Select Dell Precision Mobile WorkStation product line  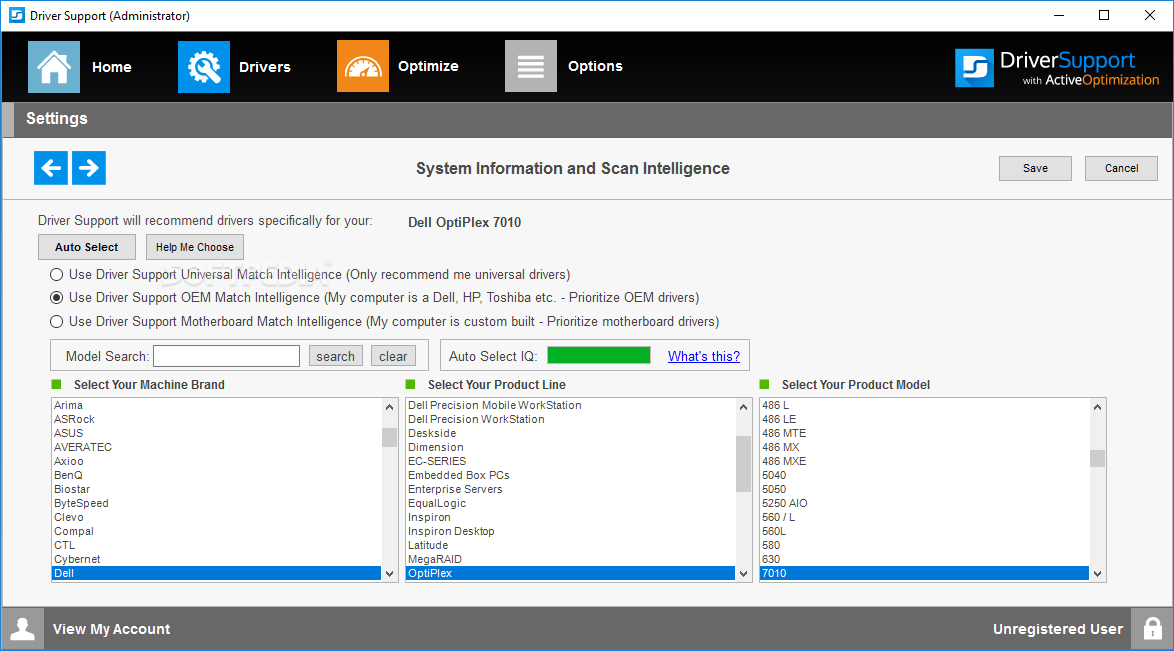point(571,405)
